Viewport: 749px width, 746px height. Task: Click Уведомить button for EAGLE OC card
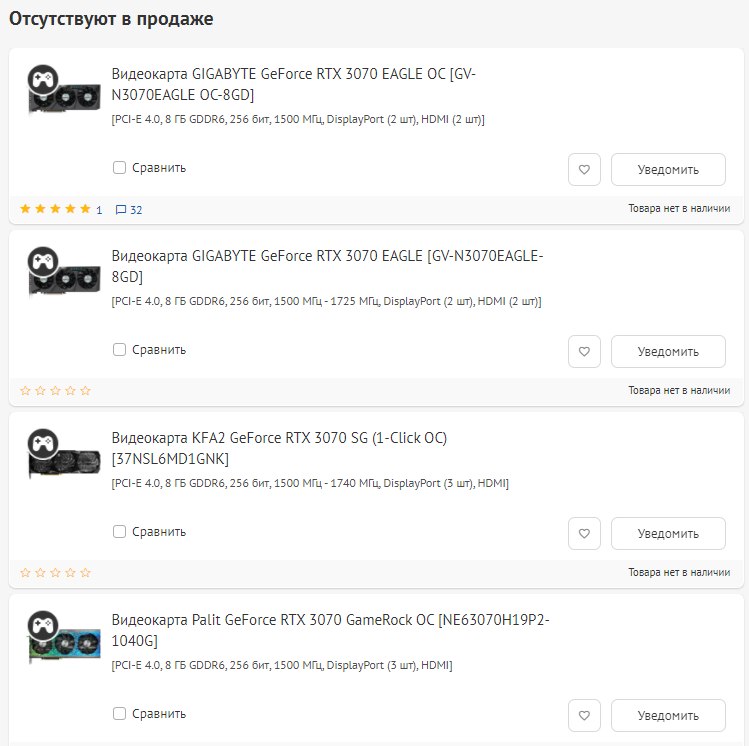click(x=668, y=170)
